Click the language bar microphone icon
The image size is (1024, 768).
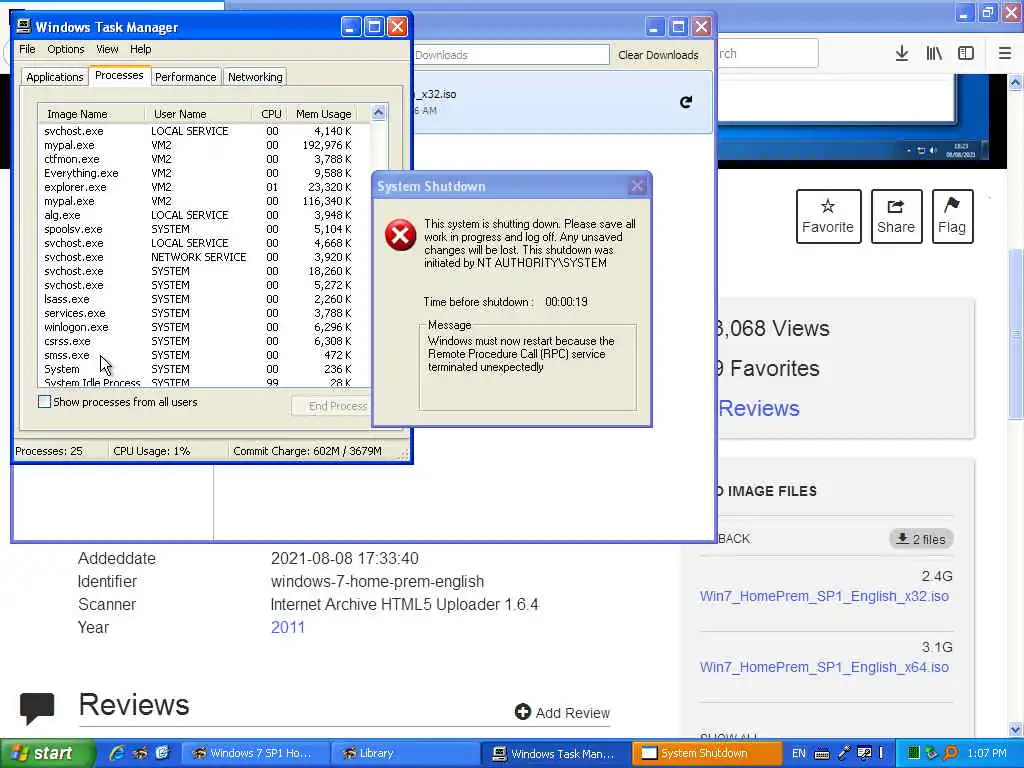tap(844, 753)
